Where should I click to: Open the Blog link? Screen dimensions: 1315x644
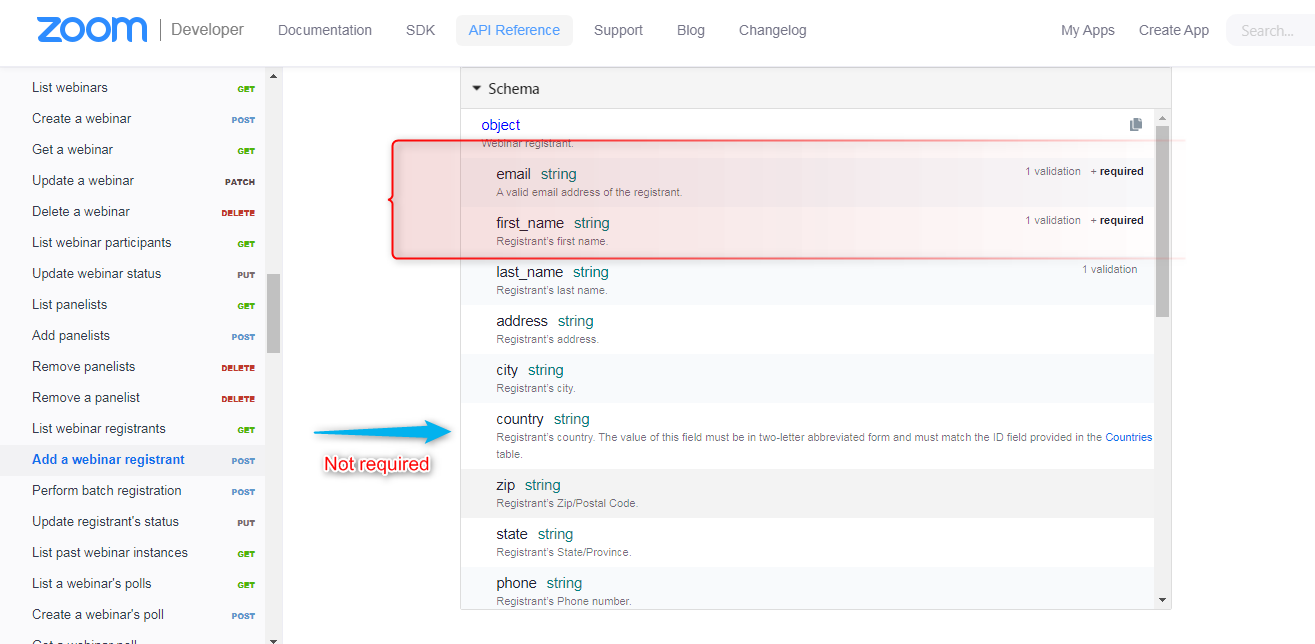(691, 30)
